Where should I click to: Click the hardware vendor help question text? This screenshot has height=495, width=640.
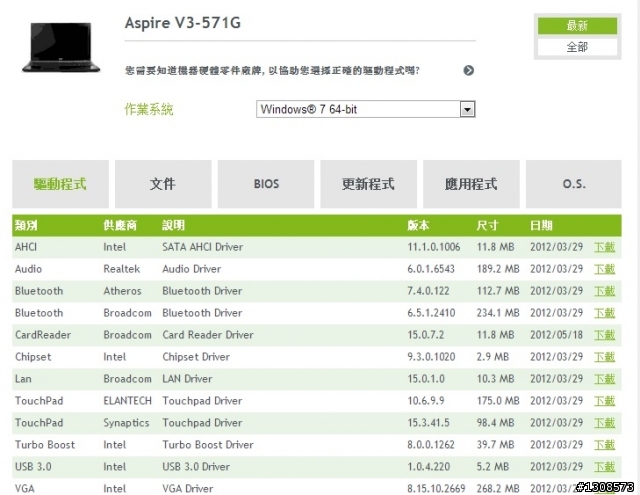point(272,71)
